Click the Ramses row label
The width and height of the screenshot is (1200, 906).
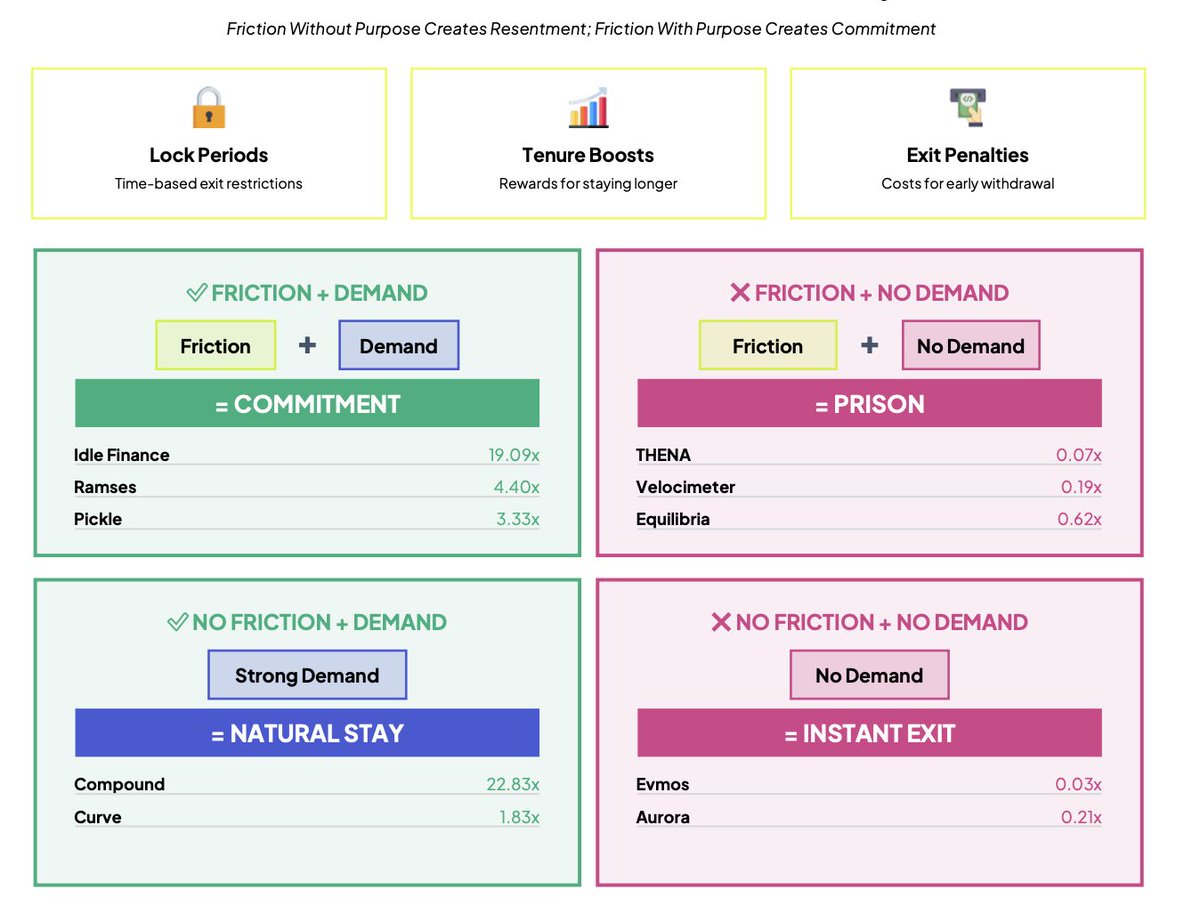[105, 487]
